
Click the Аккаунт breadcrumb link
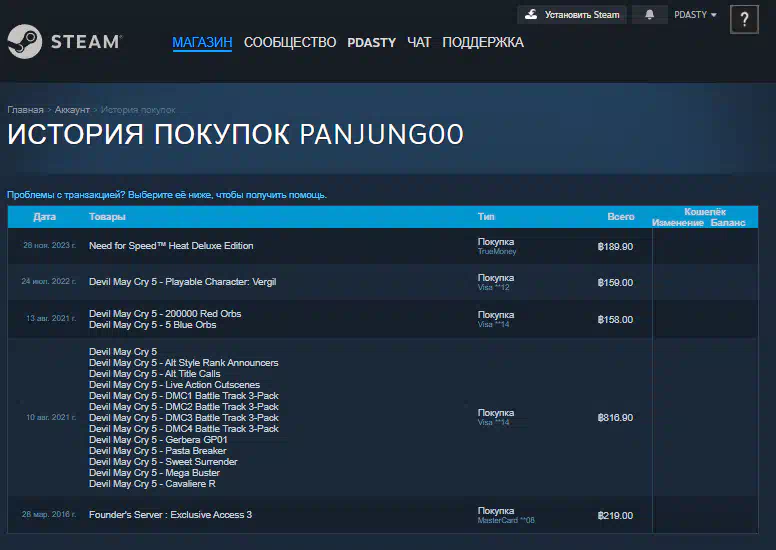pos(72,109)
